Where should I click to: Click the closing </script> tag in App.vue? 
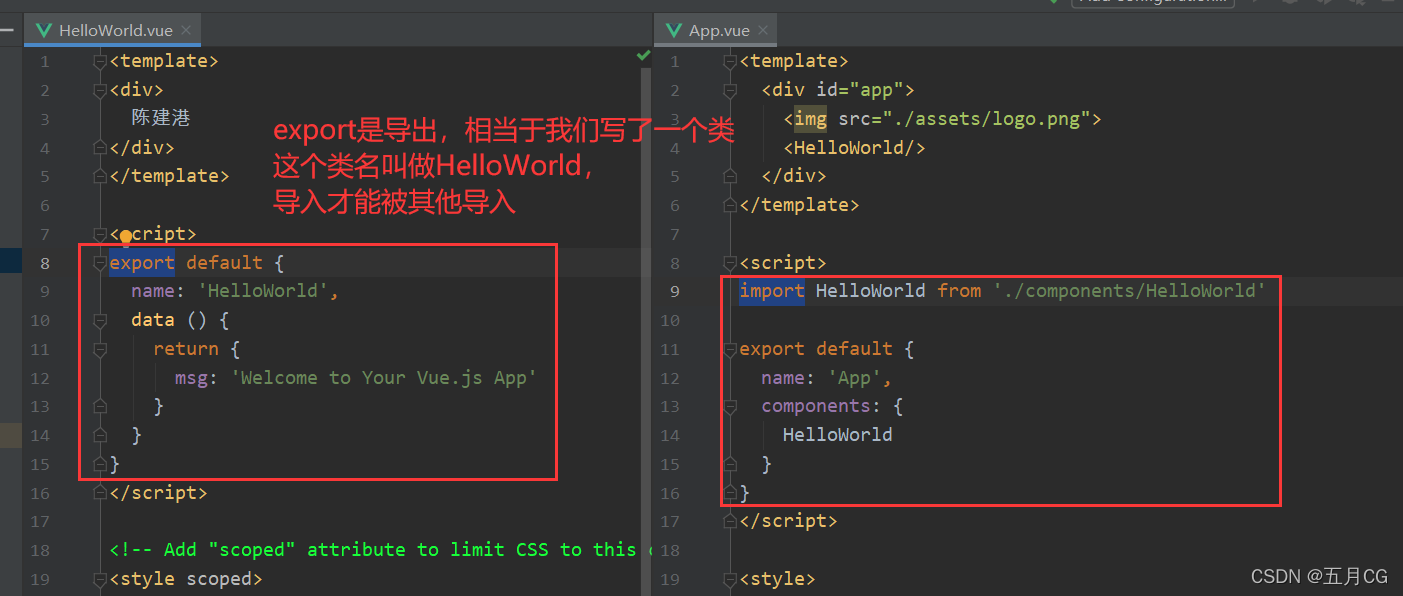pos(788,521)
